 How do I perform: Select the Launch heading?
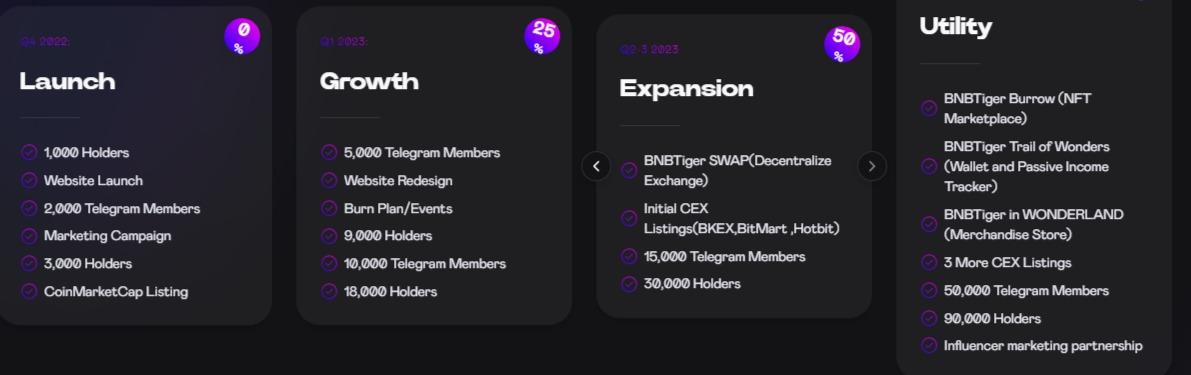point(68,81)
